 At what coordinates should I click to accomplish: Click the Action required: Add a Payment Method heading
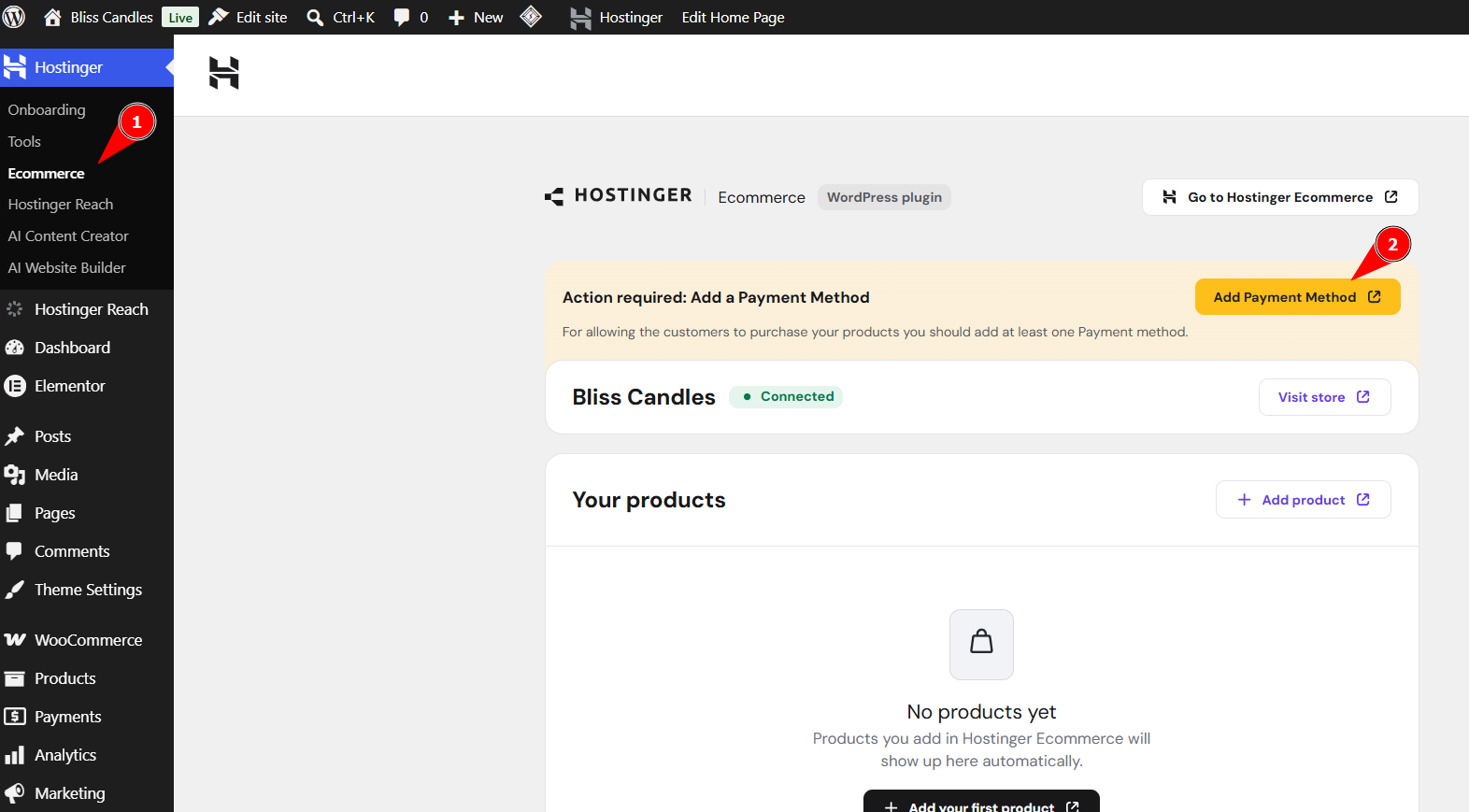coord(716,297)
